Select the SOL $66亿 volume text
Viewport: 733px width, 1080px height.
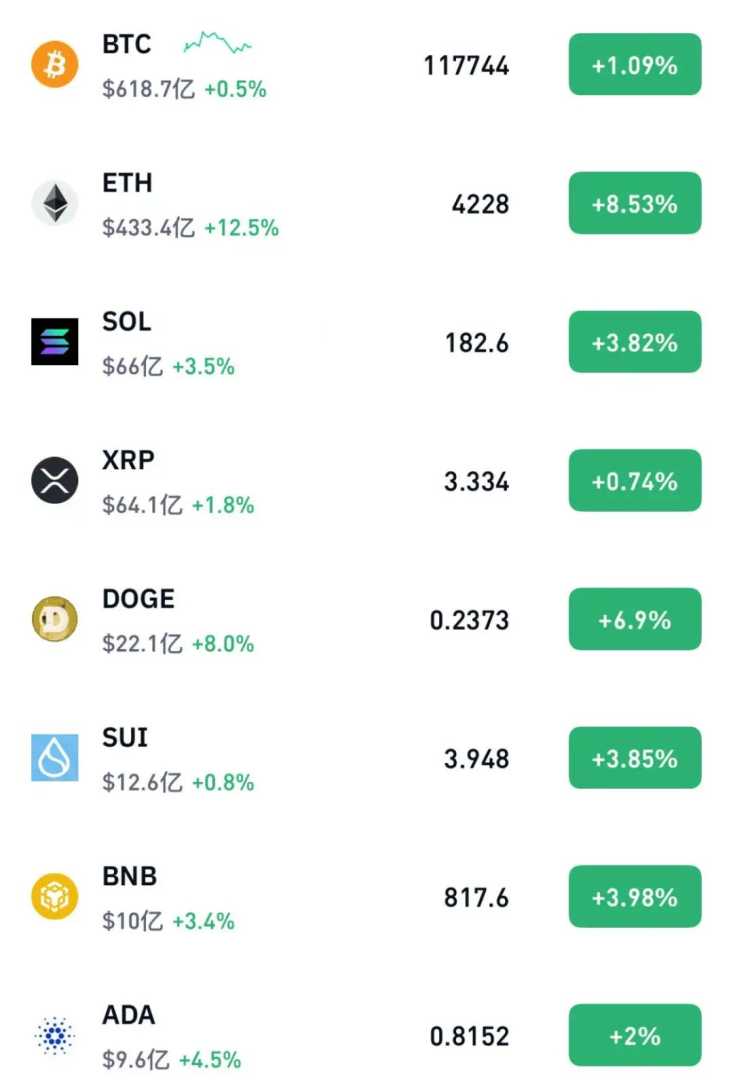[x=132, y=367]
